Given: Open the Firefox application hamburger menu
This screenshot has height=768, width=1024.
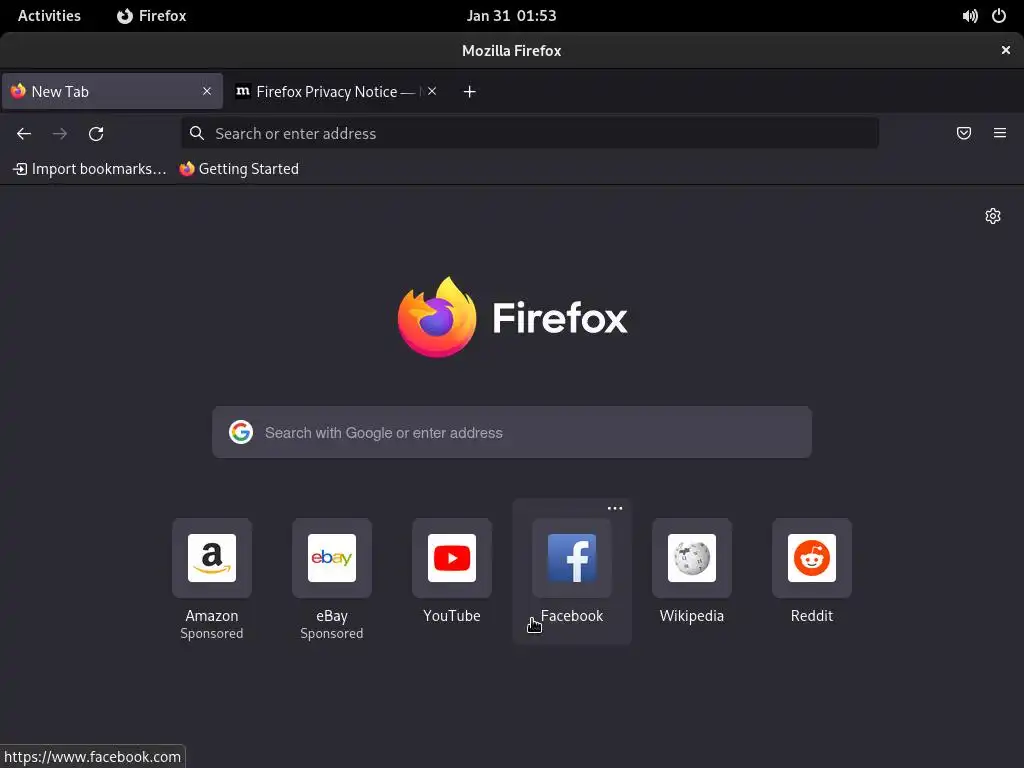Looking at the screenshot, I should click(1000, 133).
